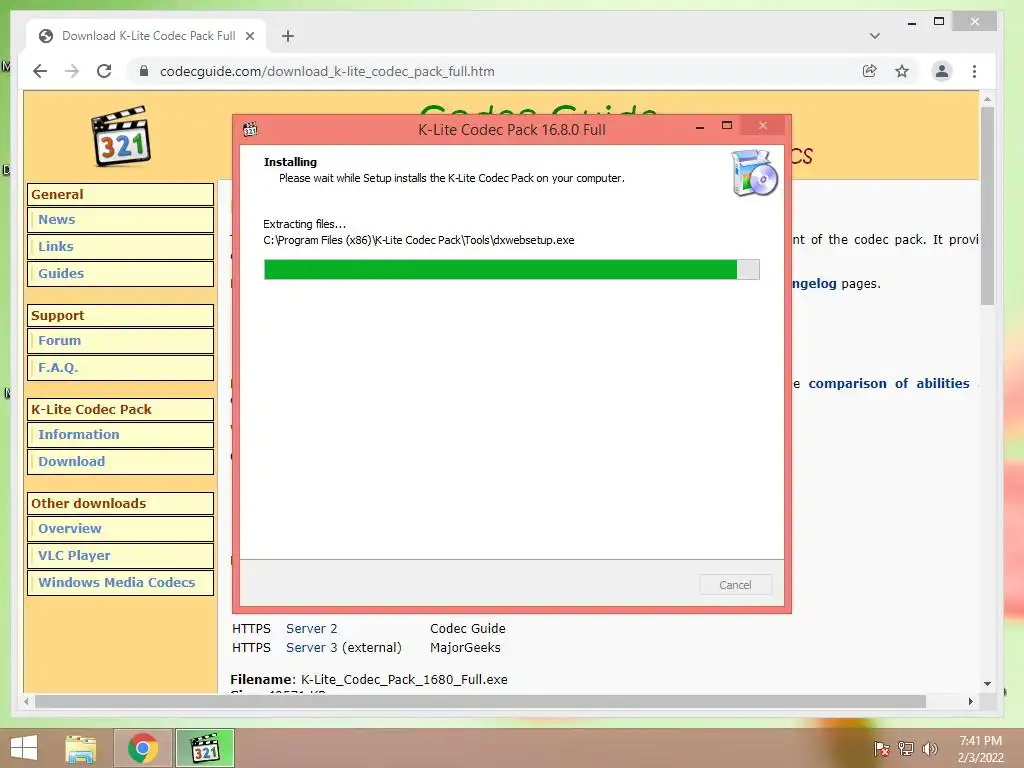Expand the tab search chevron
Image resolution: width=1024 pixels, height=768 pixels.
(x=875, y=36)
